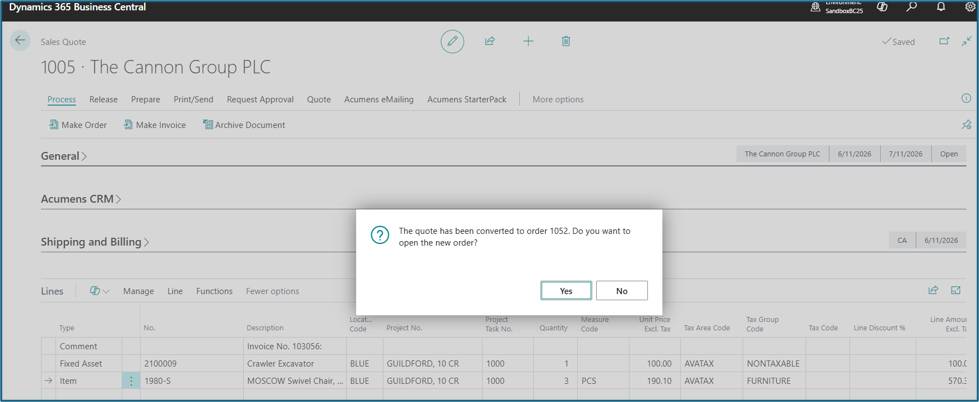Open the Release menu
The image size is (979, 402).
(103, 99)
